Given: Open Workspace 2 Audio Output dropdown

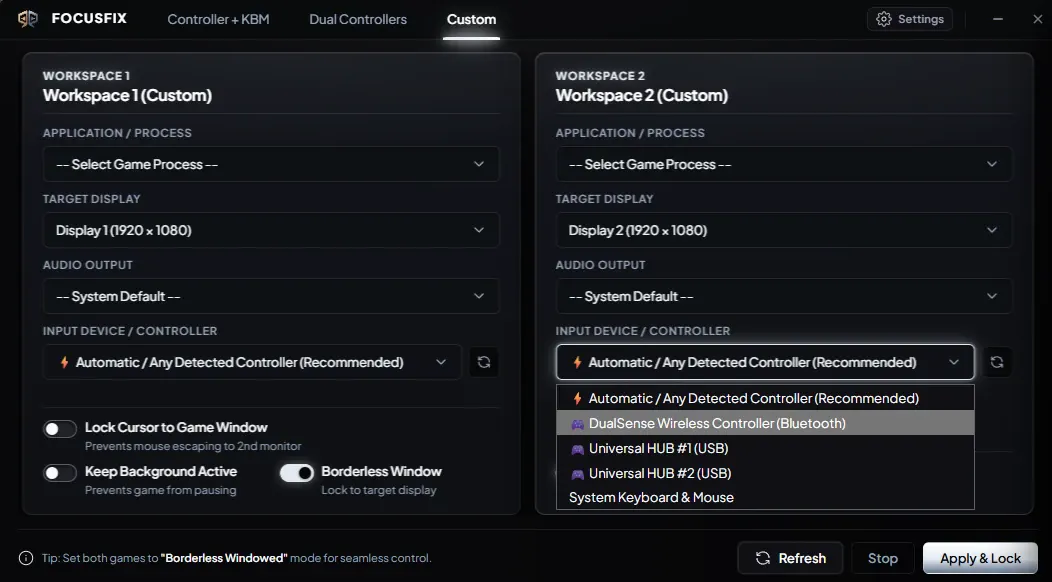Looking at the screenshot, I should point(784,296).
